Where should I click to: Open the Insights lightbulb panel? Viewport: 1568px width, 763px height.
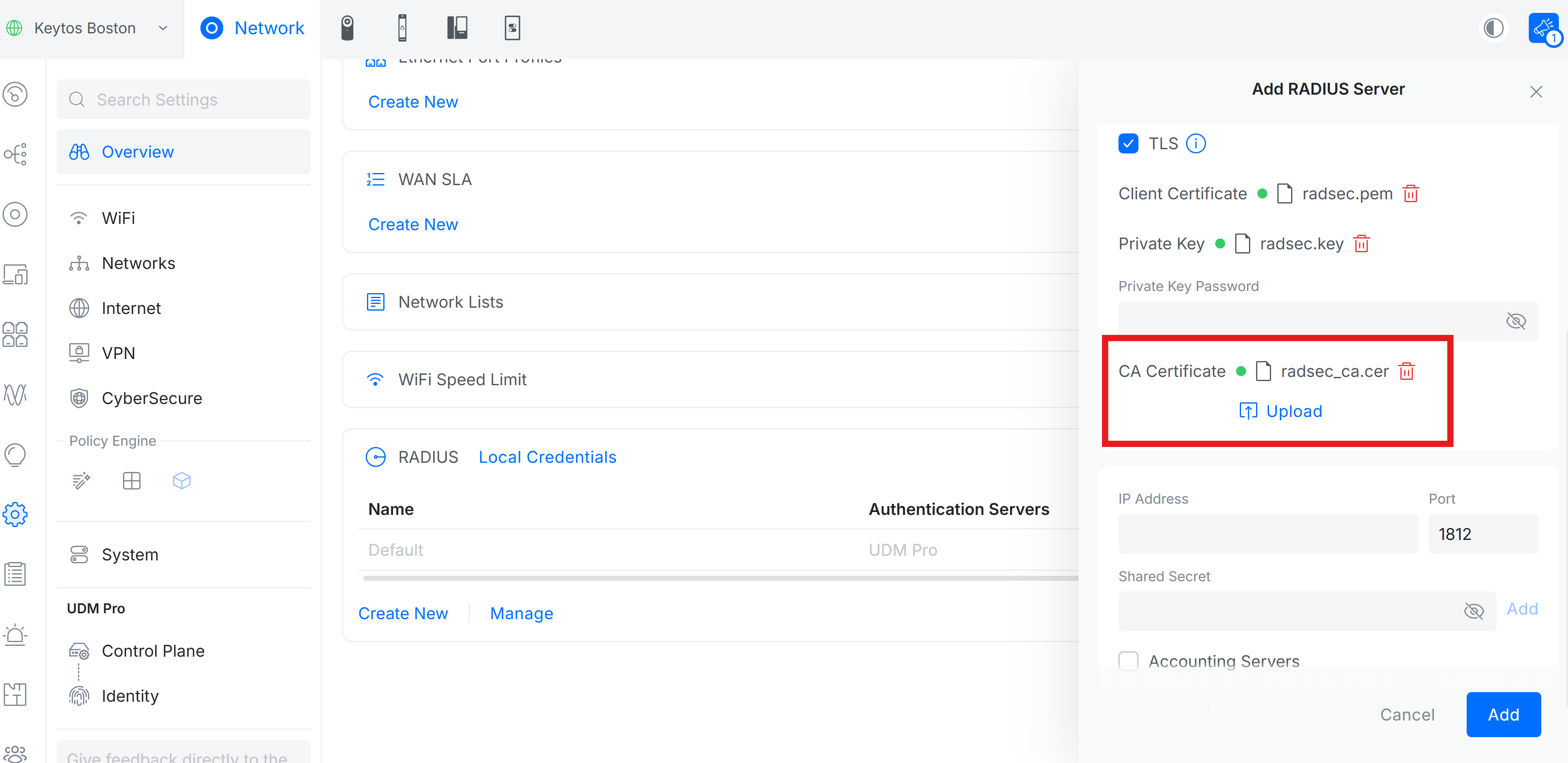15,454
